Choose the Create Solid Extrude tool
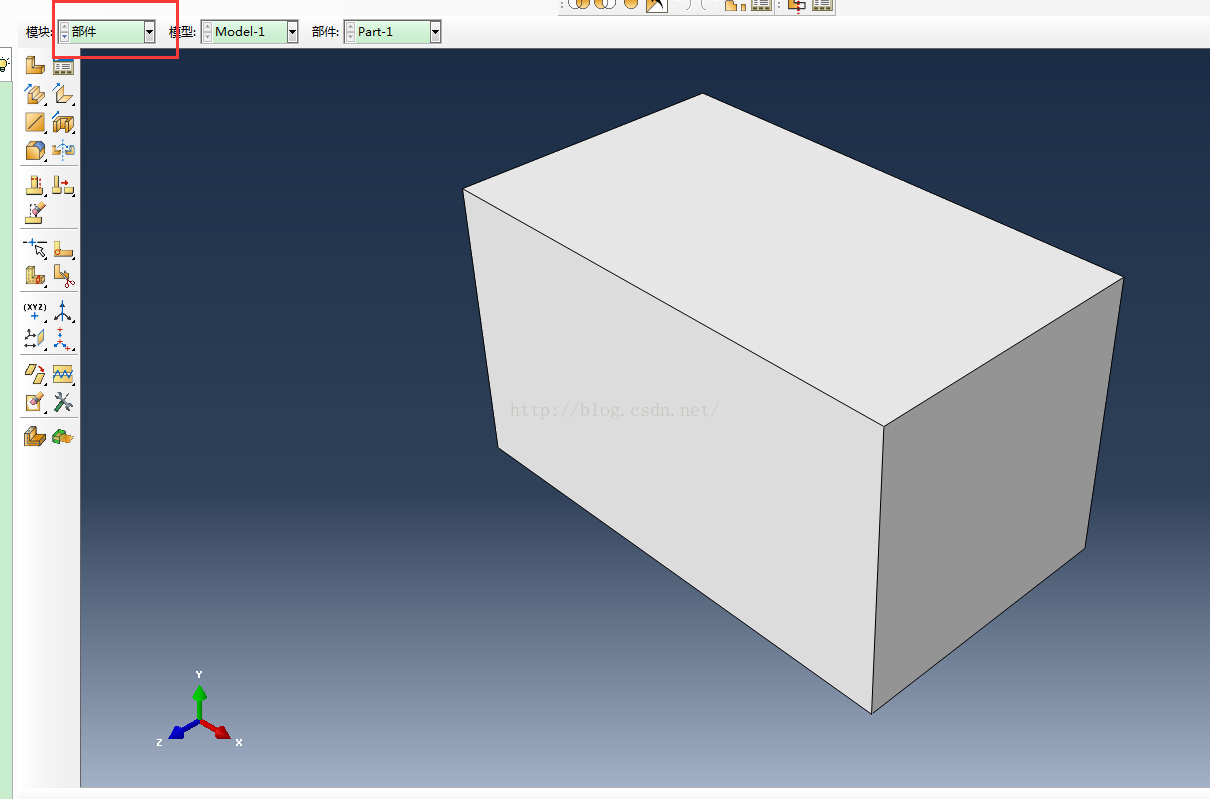The image size is (1210, 799). click(x=34, y=95)
